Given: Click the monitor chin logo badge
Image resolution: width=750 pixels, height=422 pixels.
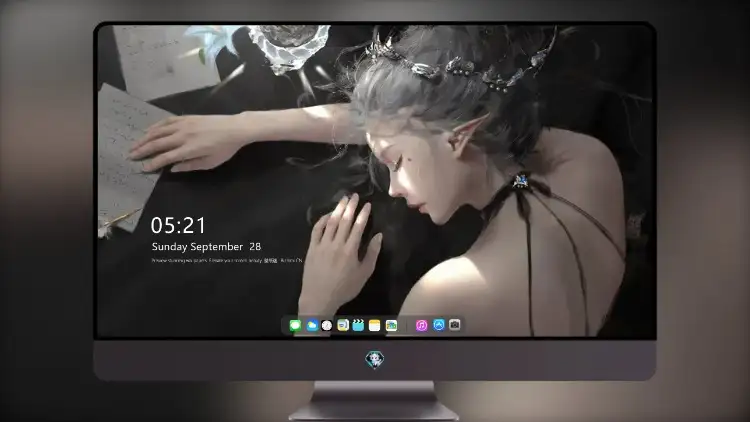Looking at the screenshot, I should coord(375,359).
